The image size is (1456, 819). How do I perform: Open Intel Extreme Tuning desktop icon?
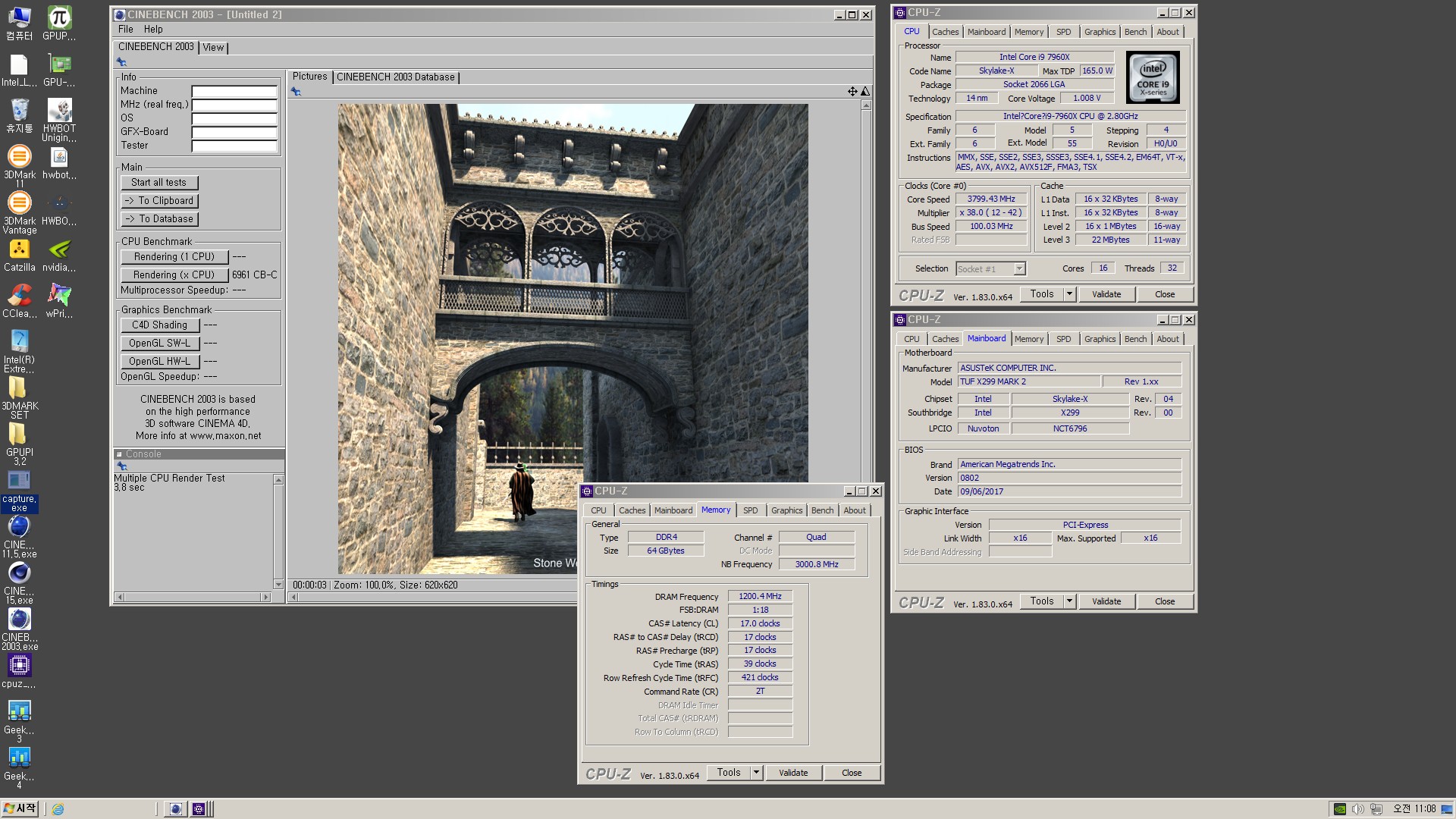19,351
